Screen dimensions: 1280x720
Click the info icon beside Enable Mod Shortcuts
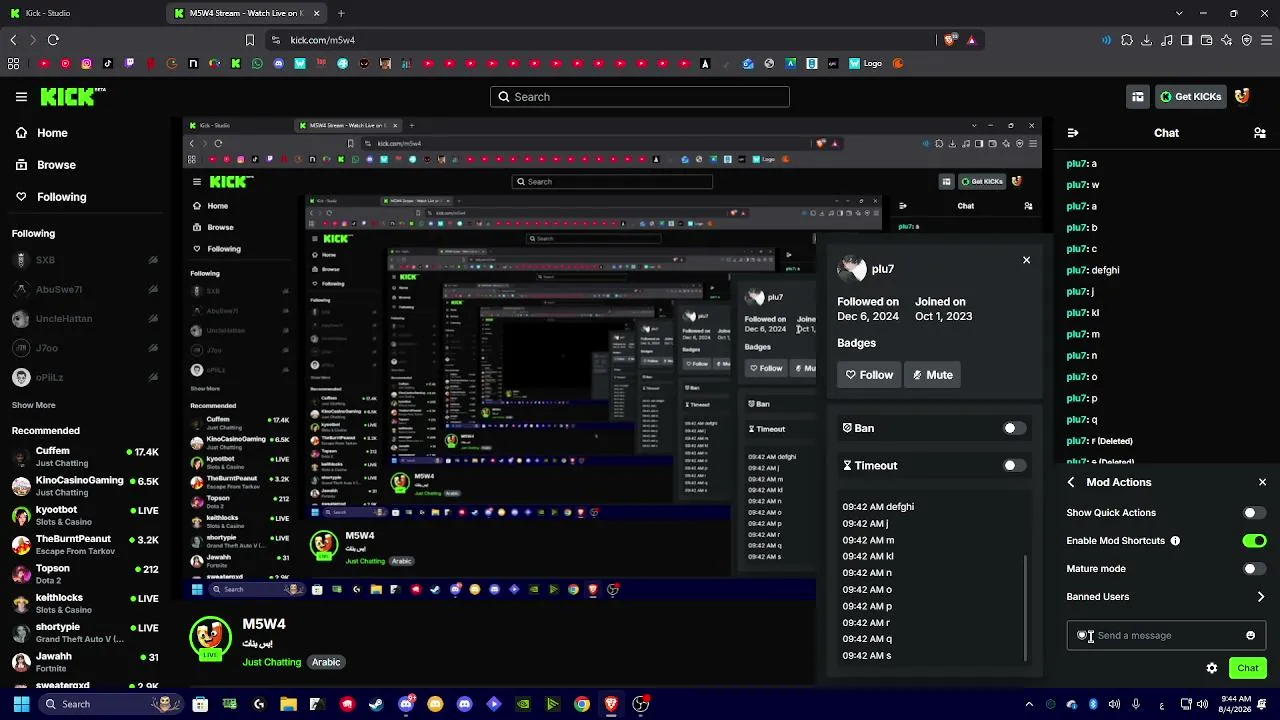click(x=1175, y=541)
